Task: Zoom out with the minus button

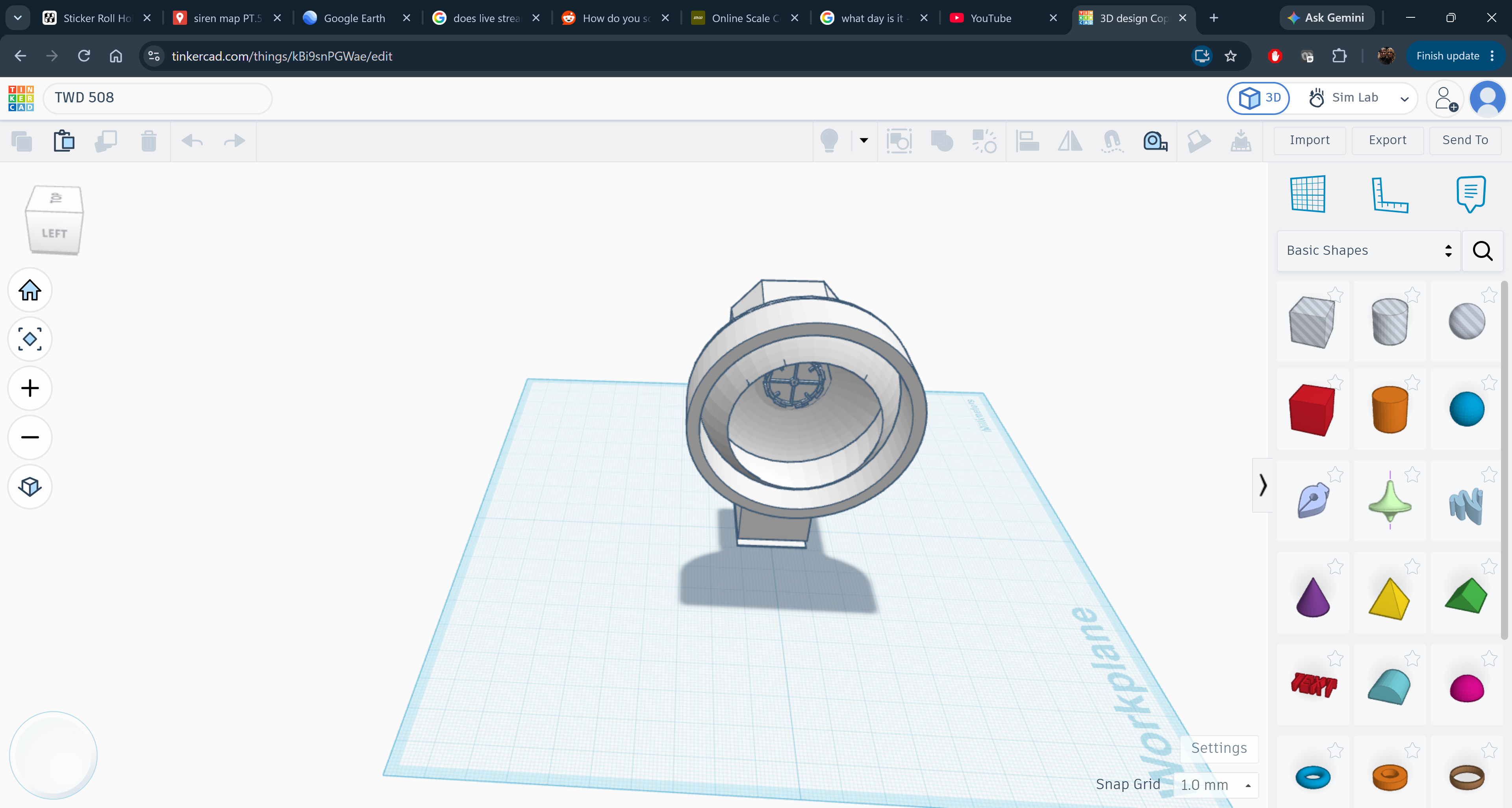Action: pos(30,438)
